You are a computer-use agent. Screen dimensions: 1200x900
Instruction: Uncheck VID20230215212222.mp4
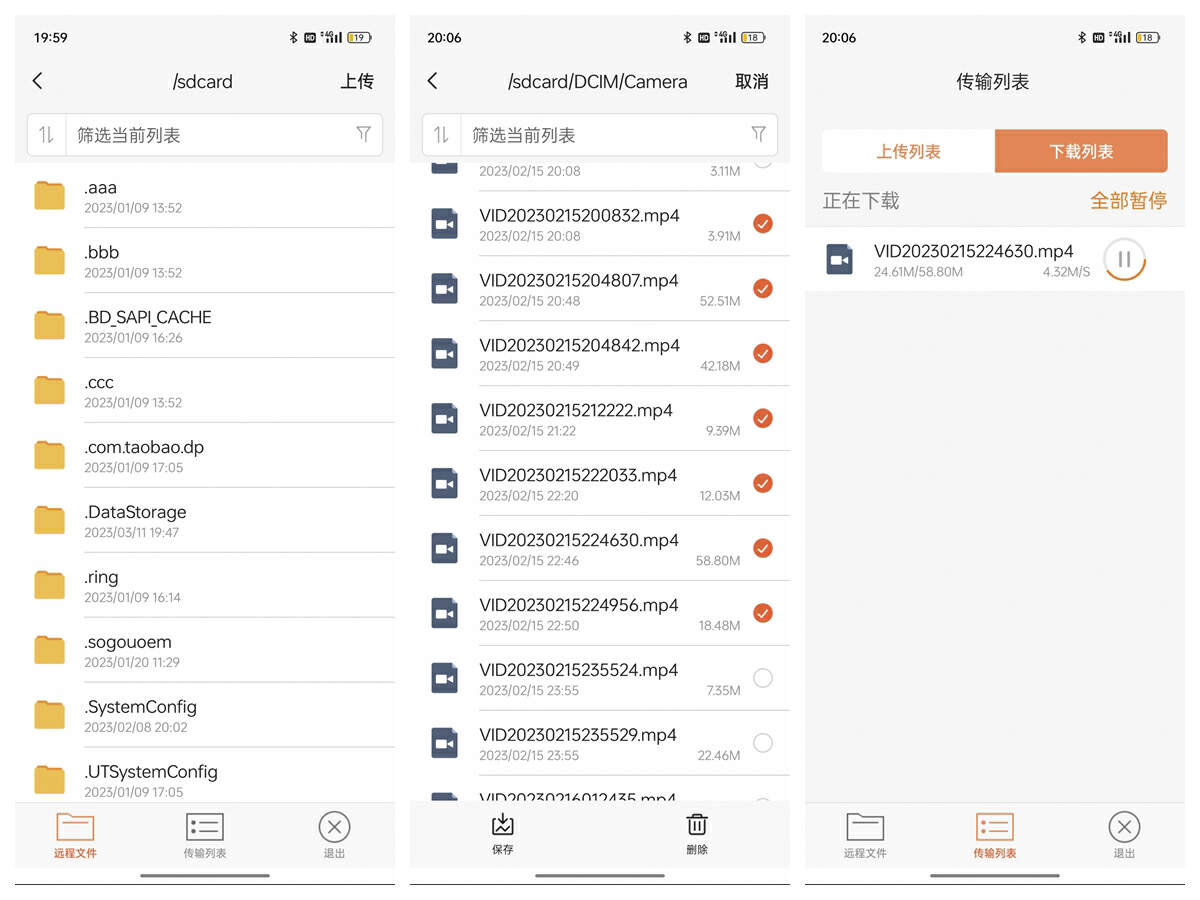[x=762, y=418]
